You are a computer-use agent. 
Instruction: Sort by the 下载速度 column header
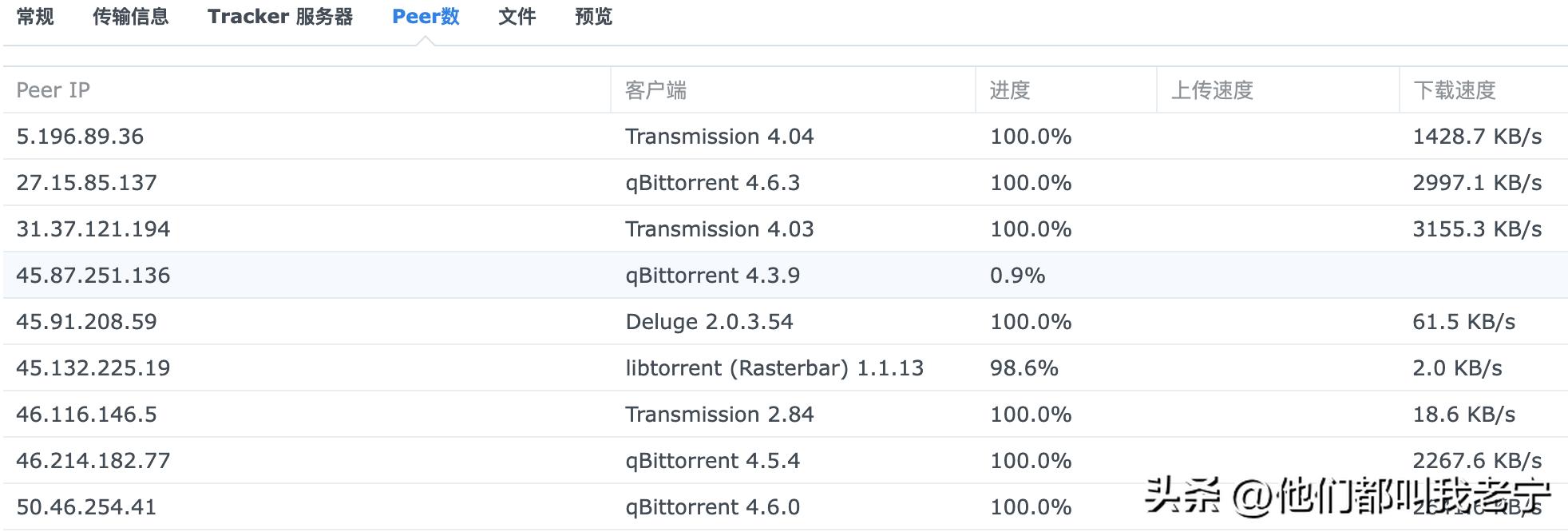(1455, 90)
